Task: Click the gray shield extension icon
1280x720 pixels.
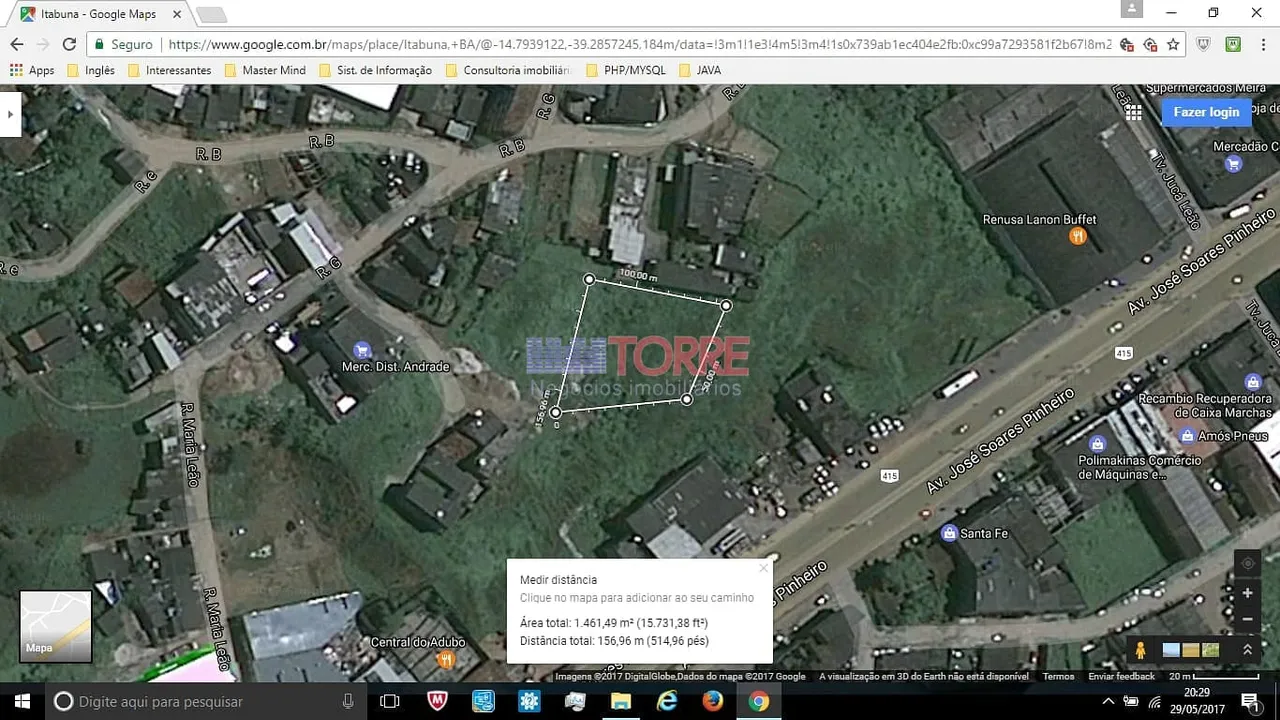Action: tap(1204, 44)
